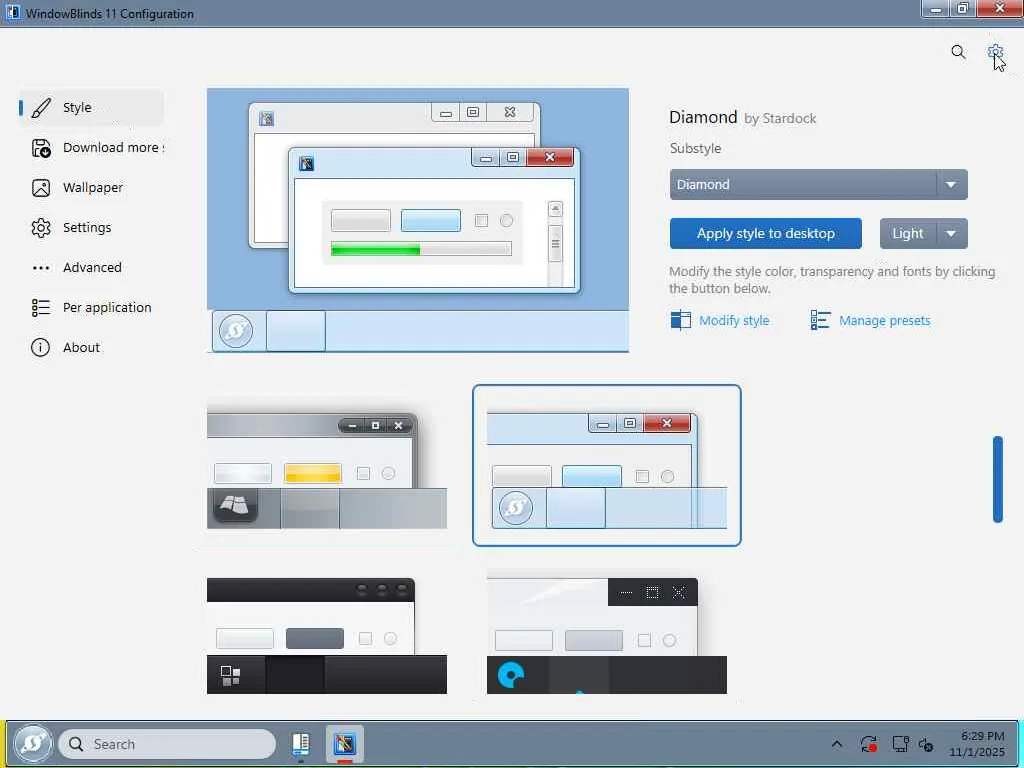Open the gear settings icon at top right
This screenshot has width=1024, height=768.
pos(995,52)
